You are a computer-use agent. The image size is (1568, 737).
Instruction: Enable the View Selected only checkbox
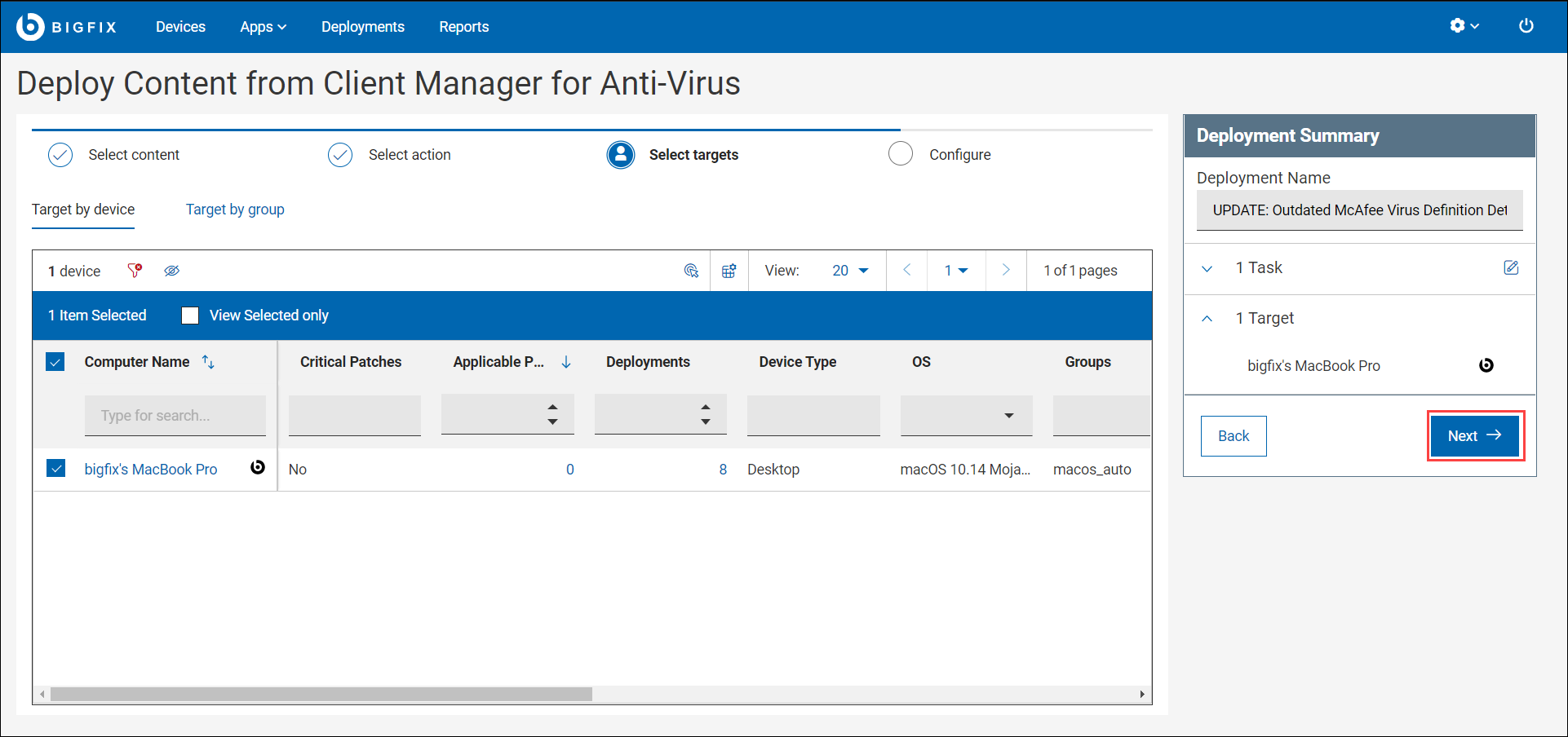pyautogui.click(x=190, y=316)
